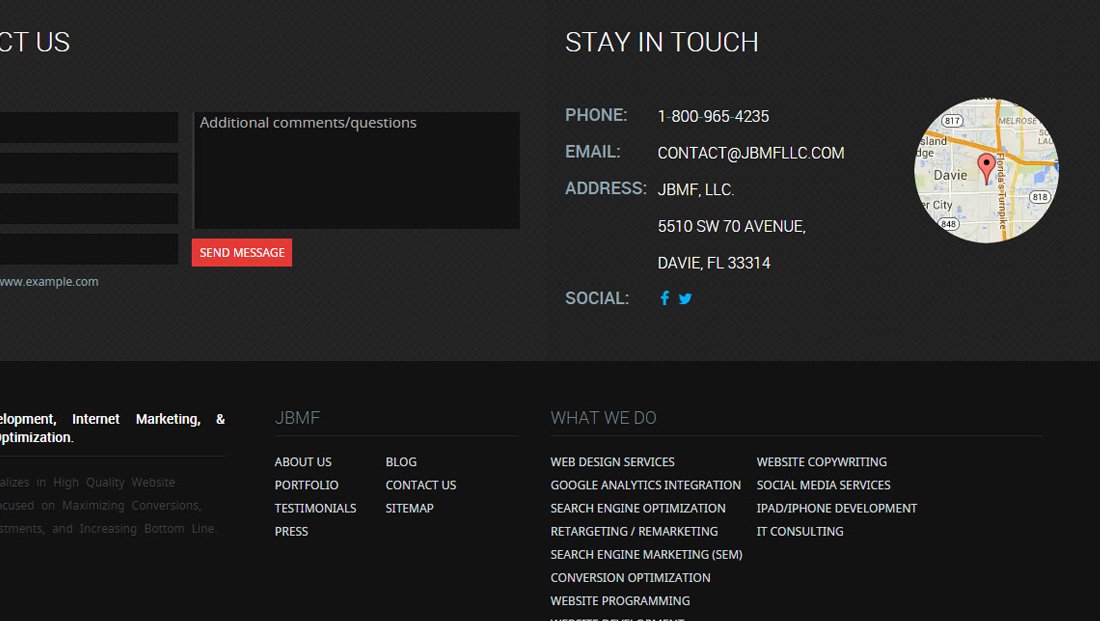Click the www.example.com link
This screenshot has height=621, width=1100.
click(x=49, y=281)
